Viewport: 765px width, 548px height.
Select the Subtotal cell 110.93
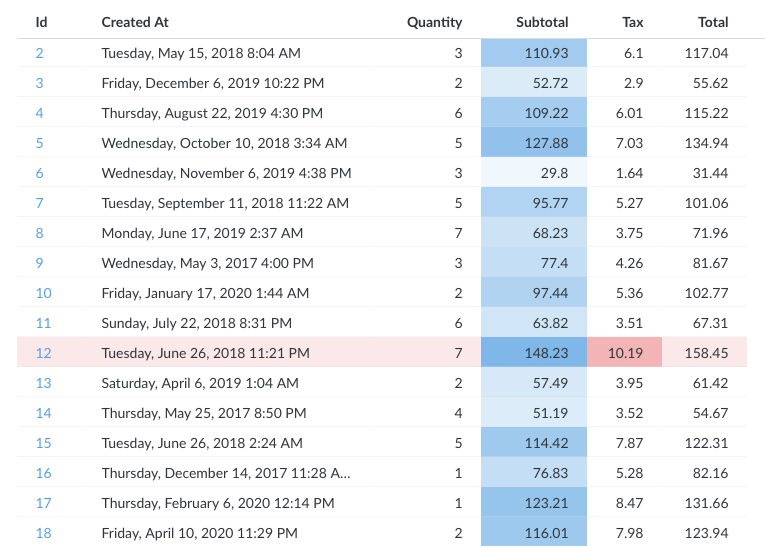point(534,53)
